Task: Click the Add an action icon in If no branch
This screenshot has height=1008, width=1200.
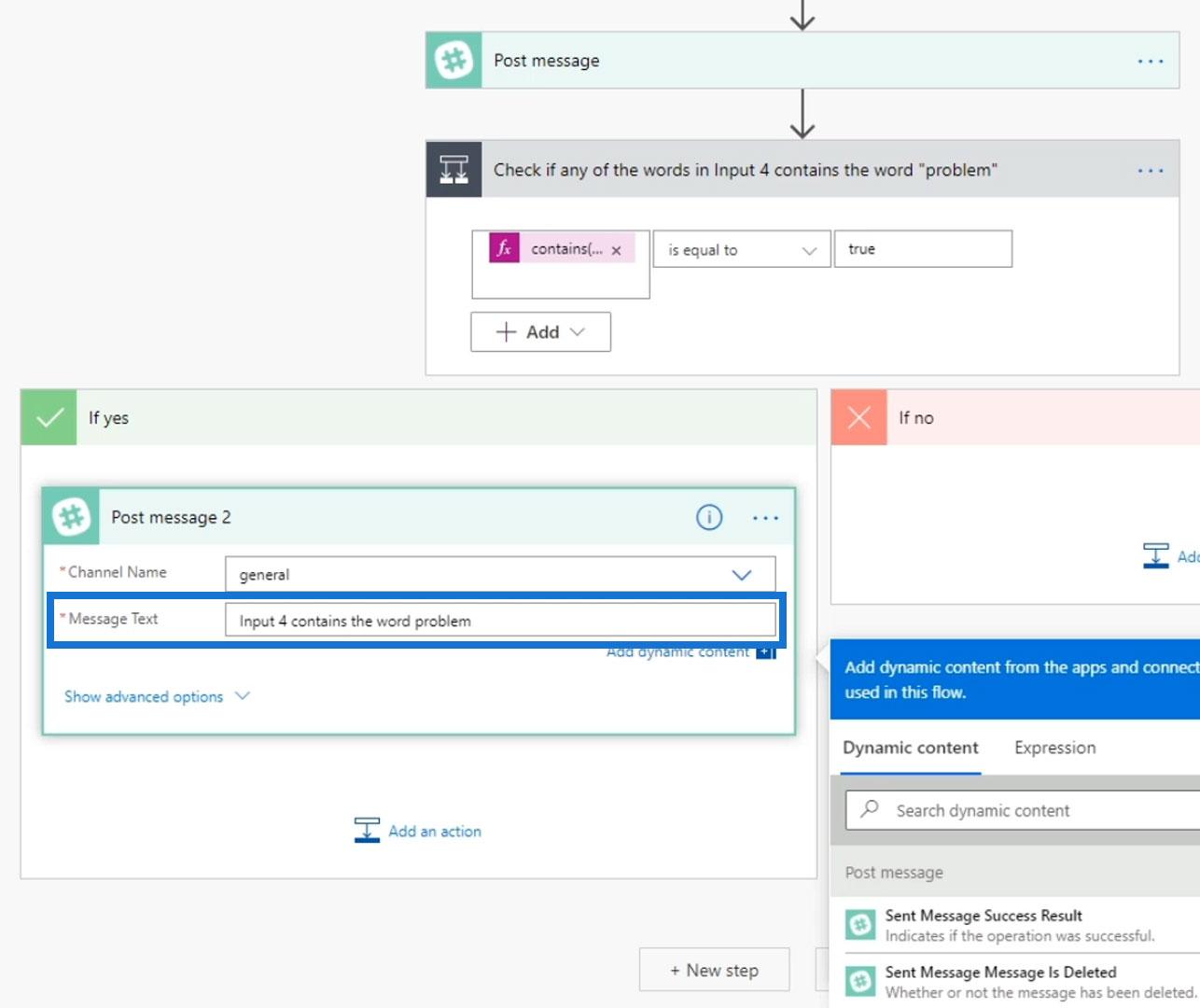Action: [1156, 556]
